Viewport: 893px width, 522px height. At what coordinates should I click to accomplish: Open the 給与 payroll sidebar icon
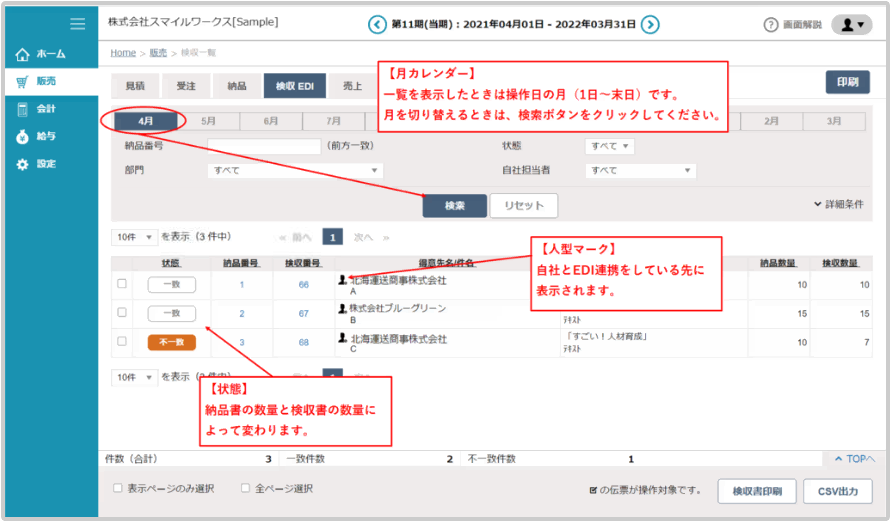(x=23, y=136)
